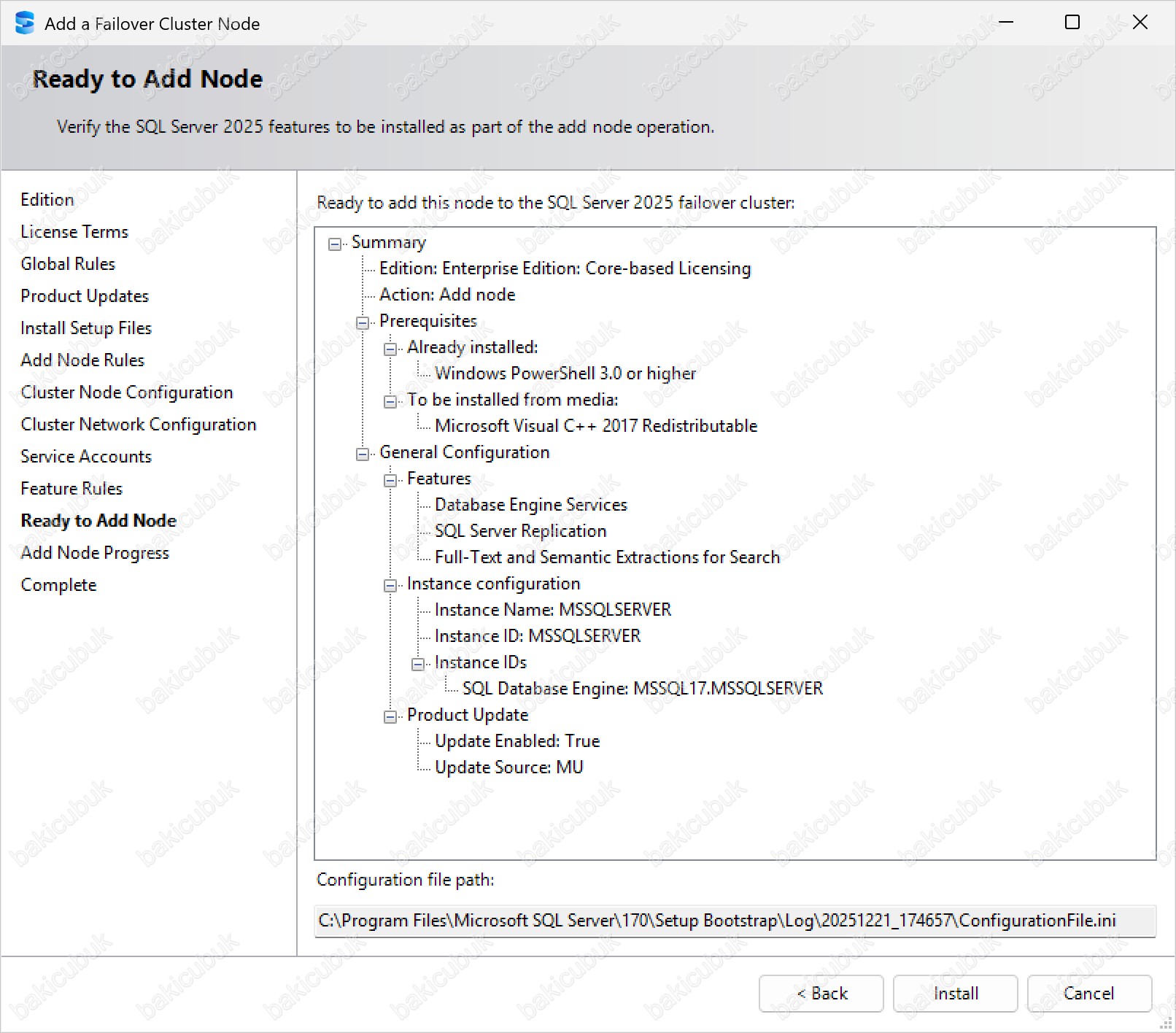1176x1033 pixels.
Task: Select Microsoft Visual C++ 2017 Redistributable item
Action: [595, 426]
